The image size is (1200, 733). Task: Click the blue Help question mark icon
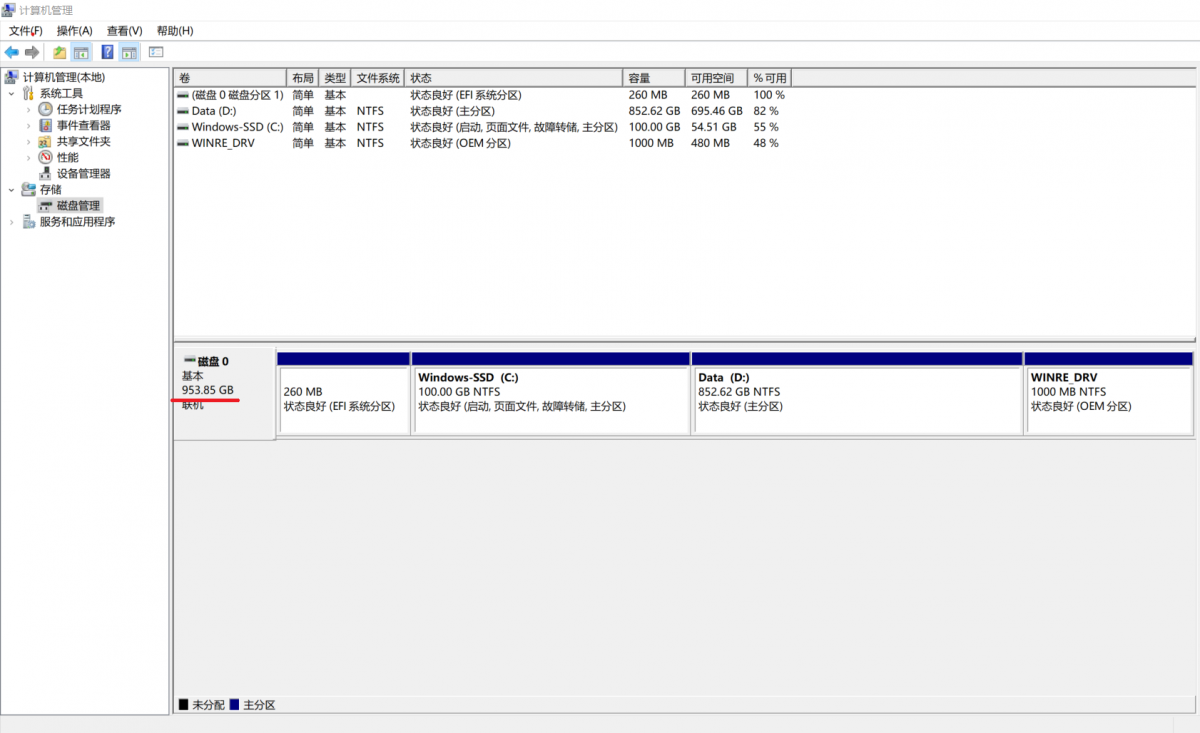tap(107, 52)
